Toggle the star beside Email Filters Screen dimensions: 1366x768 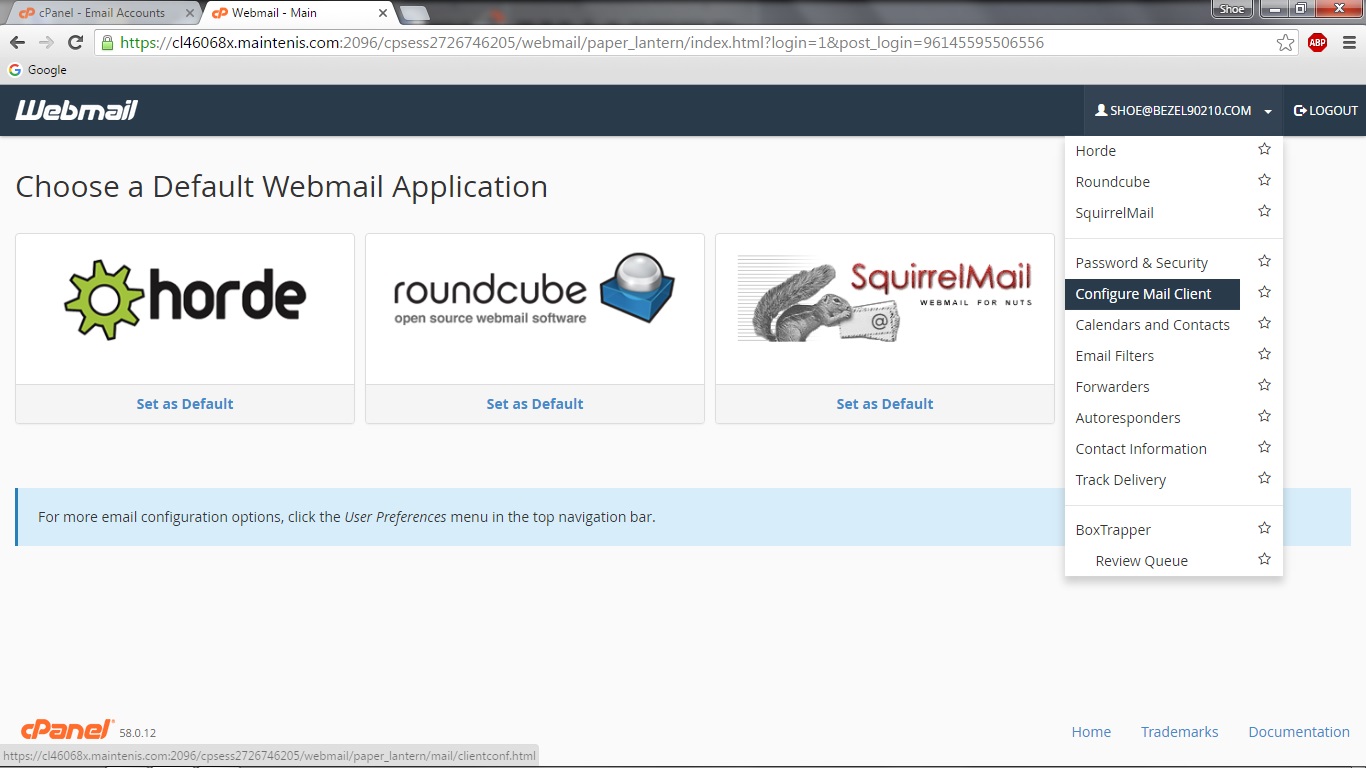[x=1264, y=354]
